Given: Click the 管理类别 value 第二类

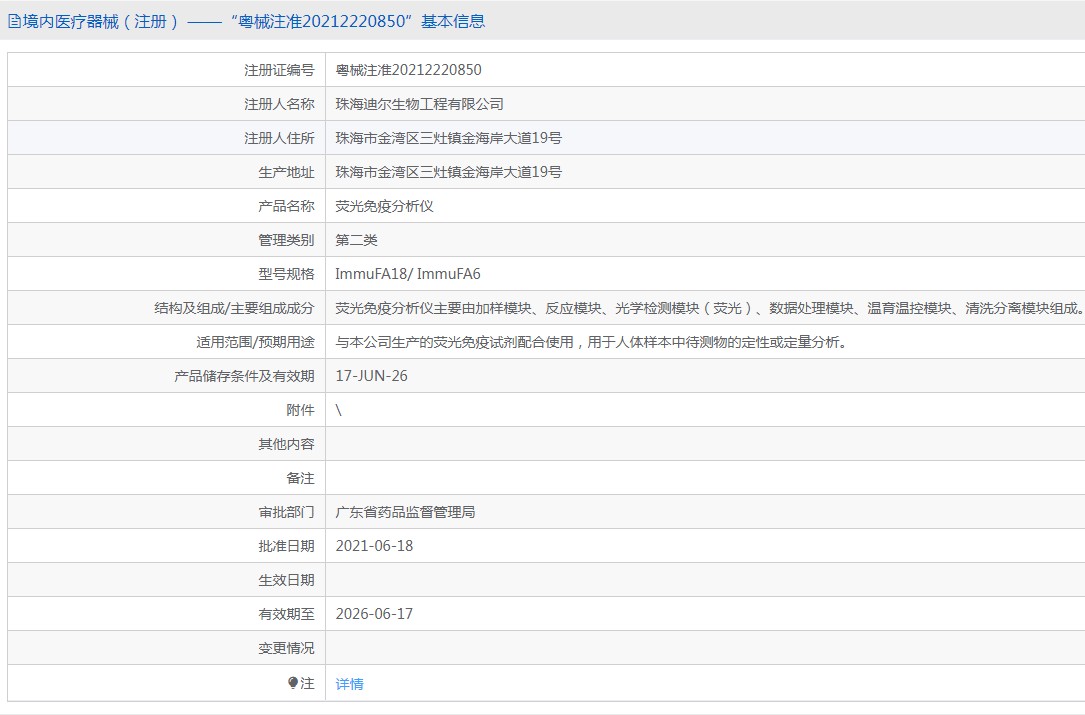Looking at the screenshot, I should coord(356,240).
